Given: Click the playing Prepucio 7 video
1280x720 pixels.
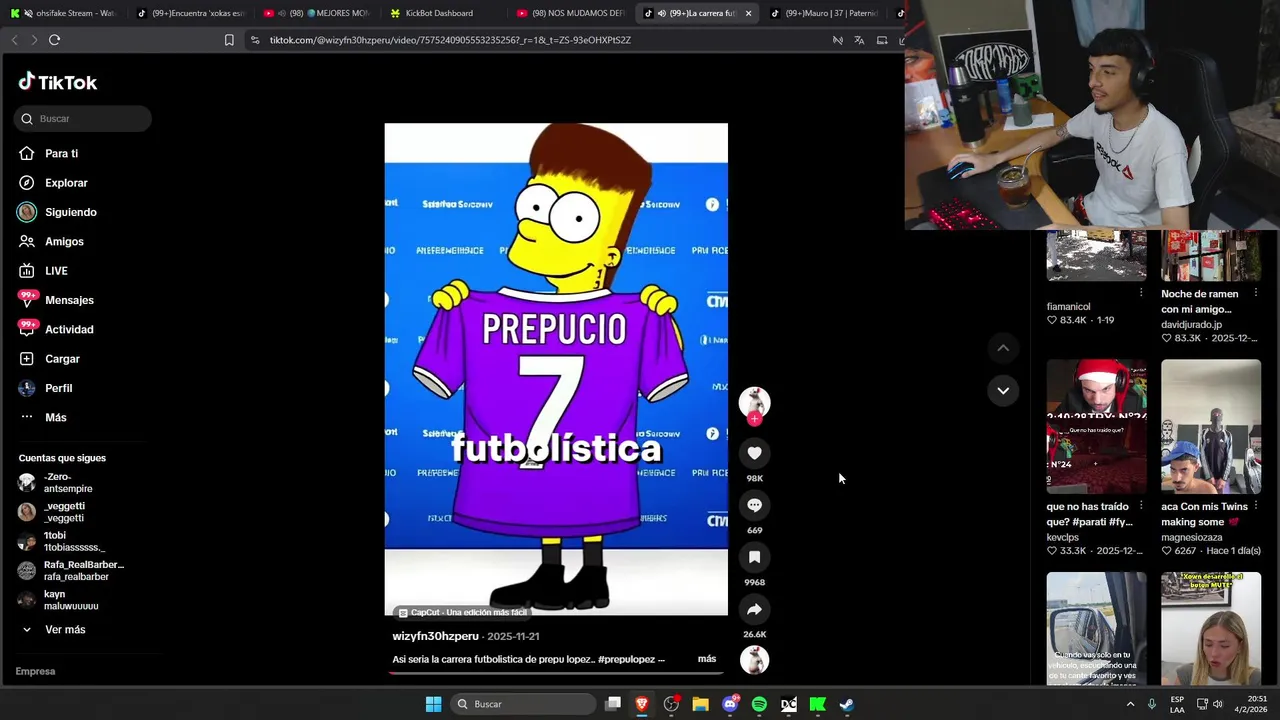Looking at the screenshot, I should click(x=556, y=369).
